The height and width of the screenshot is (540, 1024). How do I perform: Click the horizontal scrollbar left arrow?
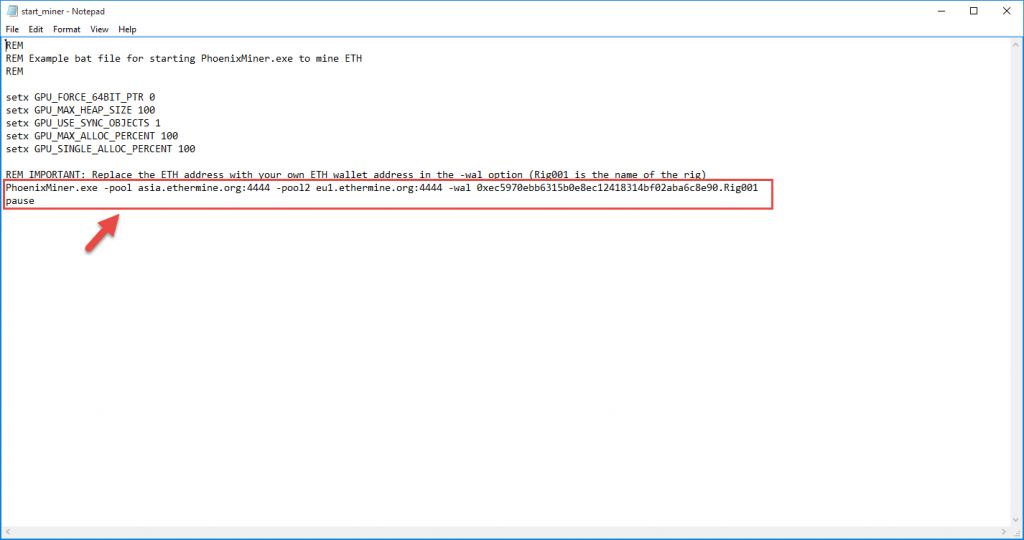point(7,532)
